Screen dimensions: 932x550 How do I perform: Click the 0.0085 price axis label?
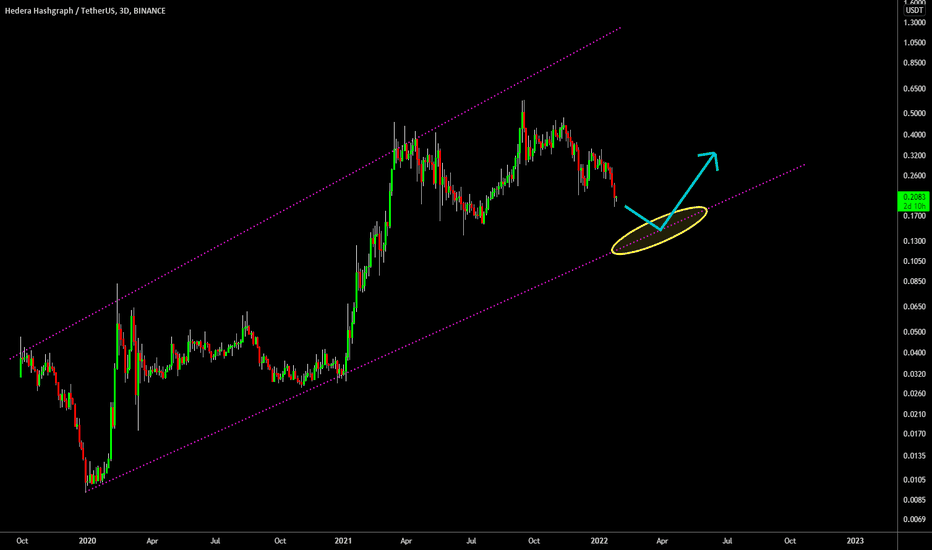(x=914, y=501)
